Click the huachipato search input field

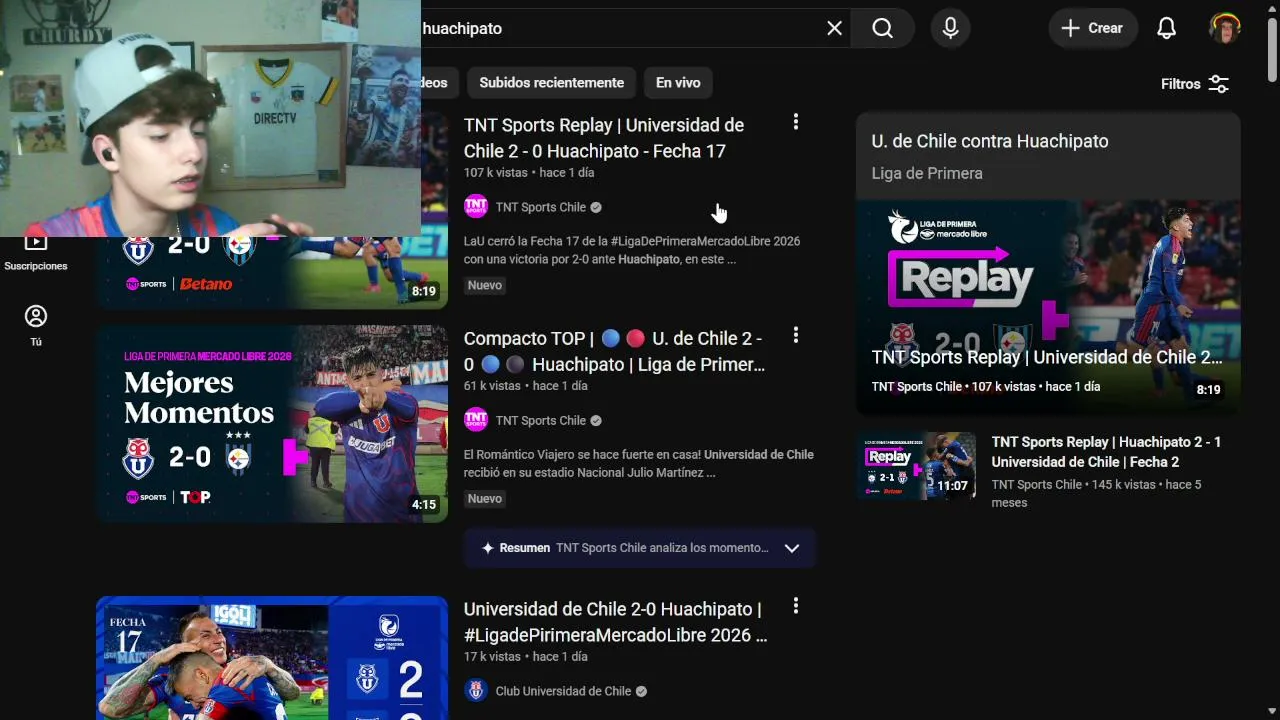point(620,28)
